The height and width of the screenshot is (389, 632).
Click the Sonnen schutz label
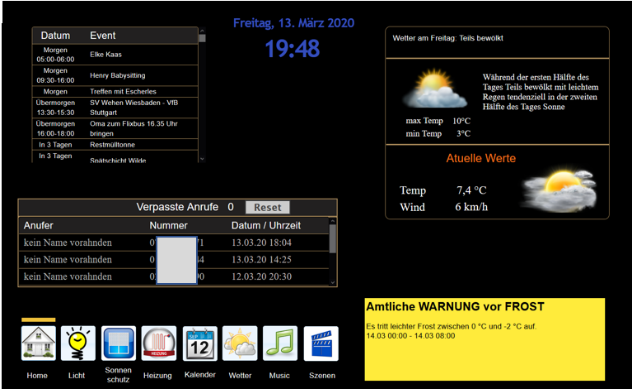(118, 374)
